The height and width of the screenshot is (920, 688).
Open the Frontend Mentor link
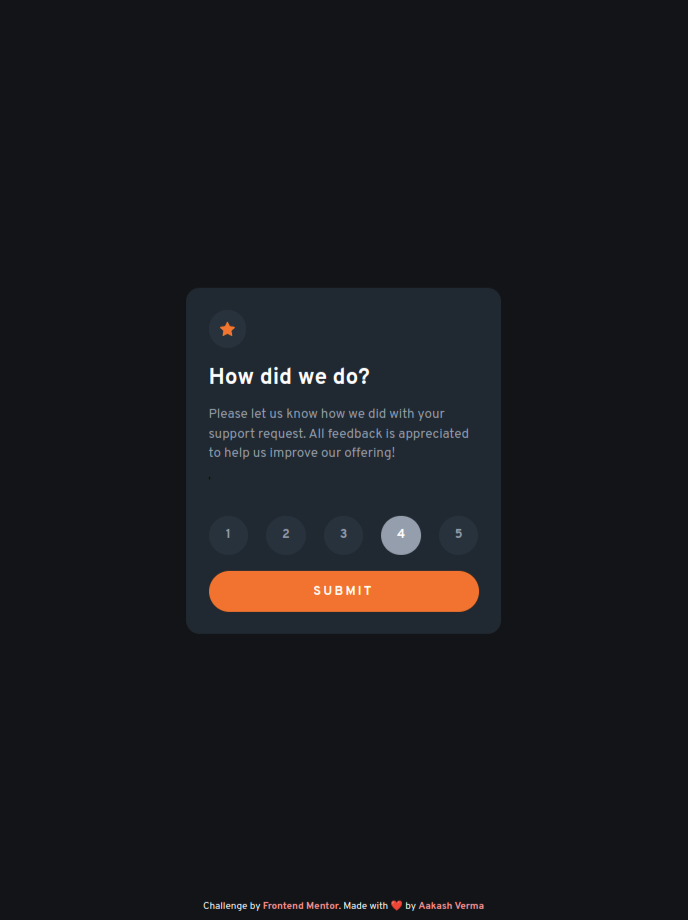[301, 906]
